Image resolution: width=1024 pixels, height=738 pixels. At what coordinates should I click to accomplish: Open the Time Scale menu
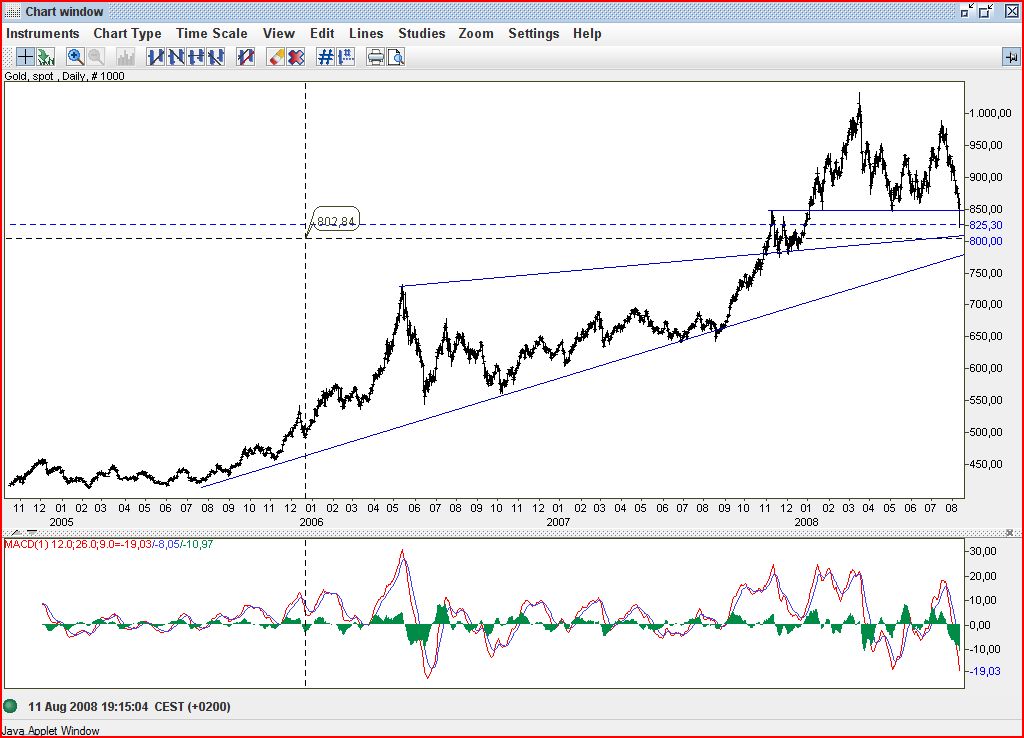212,33
